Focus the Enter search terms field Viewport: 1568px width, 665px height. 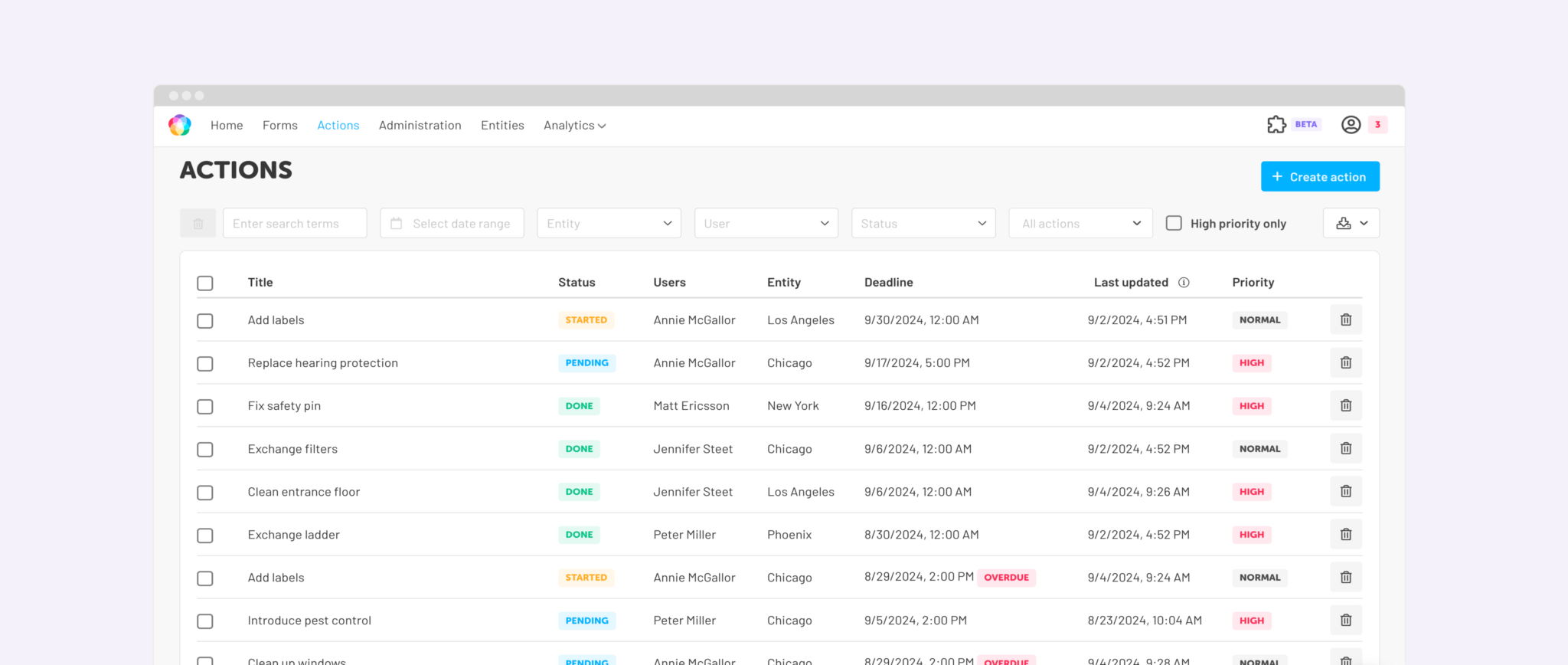pos(295,223)
